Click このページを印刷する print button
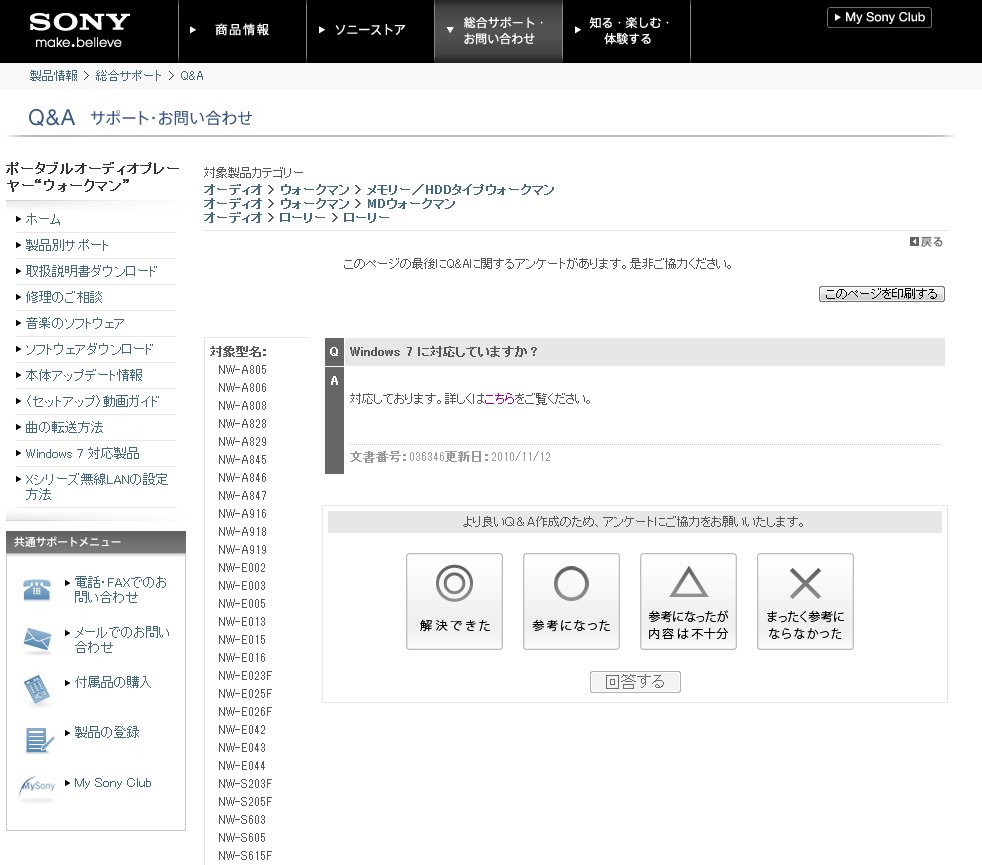Screen dimensions: 982x865 (x=882, y=294)
